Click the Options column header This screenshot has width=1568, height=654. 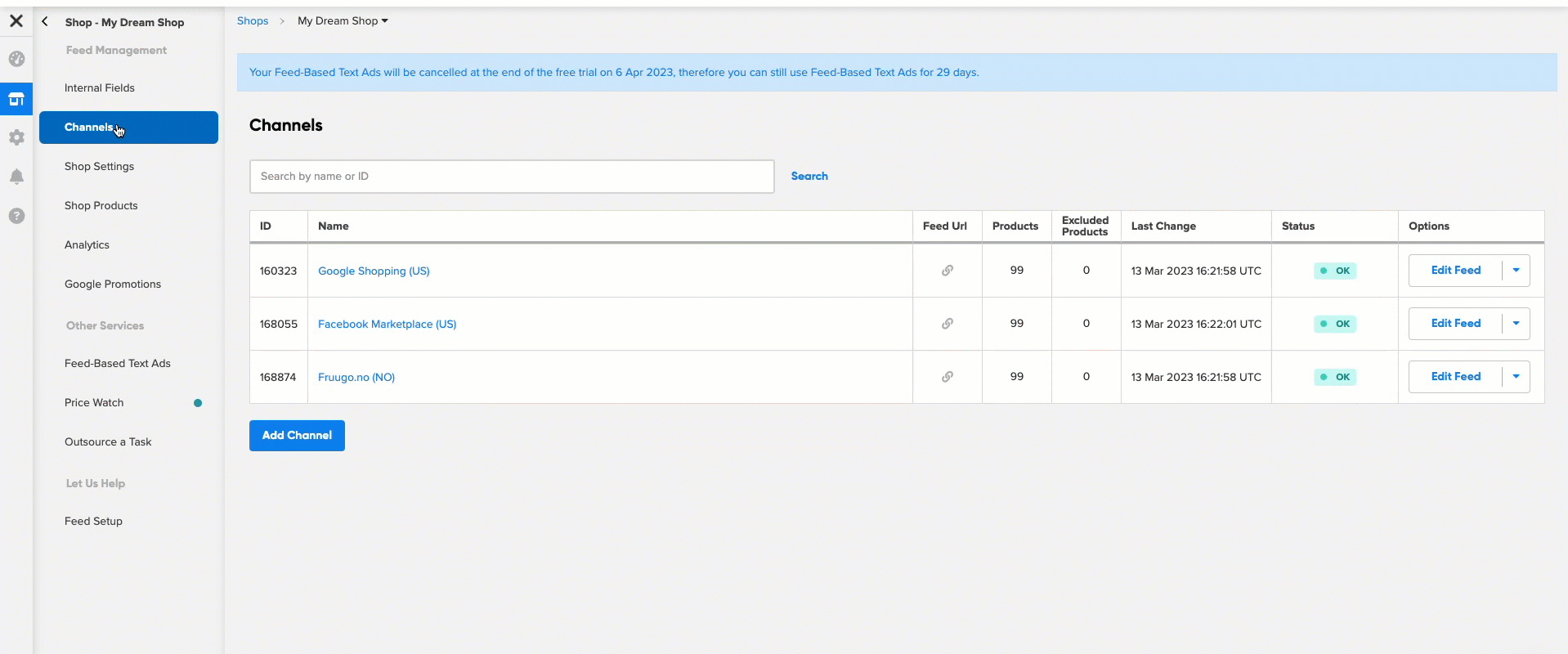(x=1429, y=226)
